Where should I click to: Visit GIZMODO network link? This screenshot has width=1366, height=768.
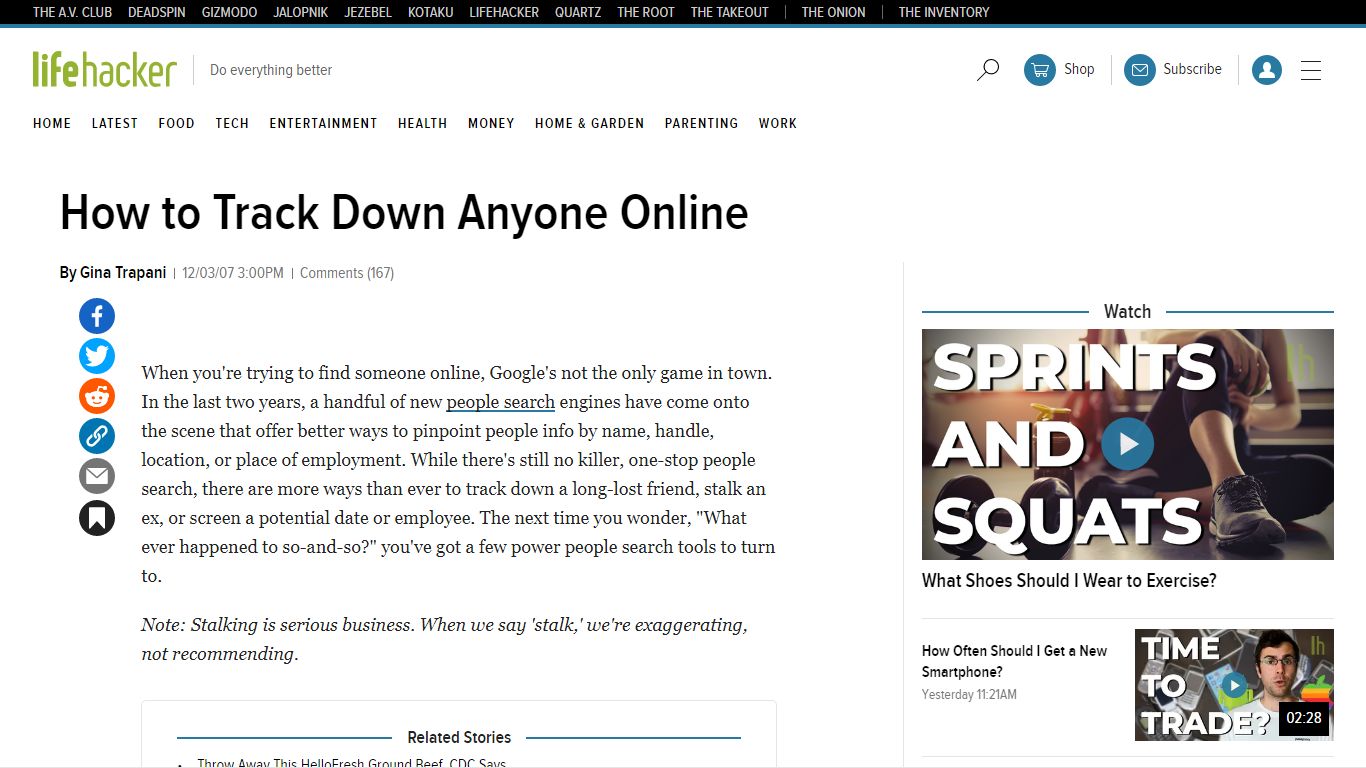tap(229, 12)
